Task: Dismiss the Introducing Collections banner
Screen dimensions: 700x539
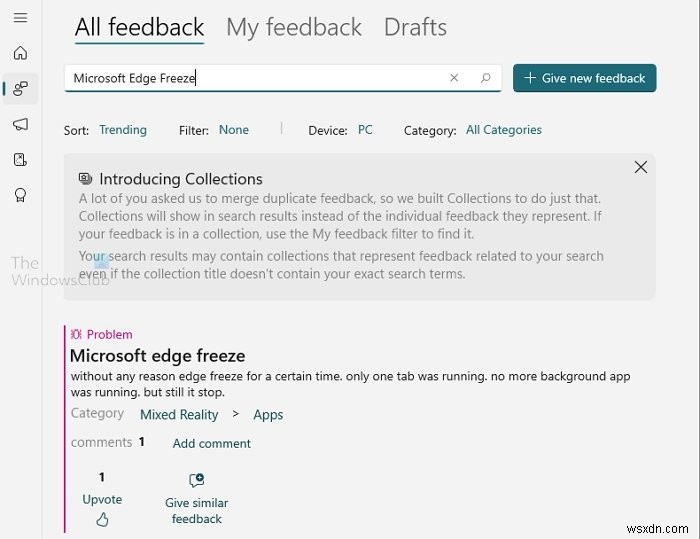Action: pos(641,168)
